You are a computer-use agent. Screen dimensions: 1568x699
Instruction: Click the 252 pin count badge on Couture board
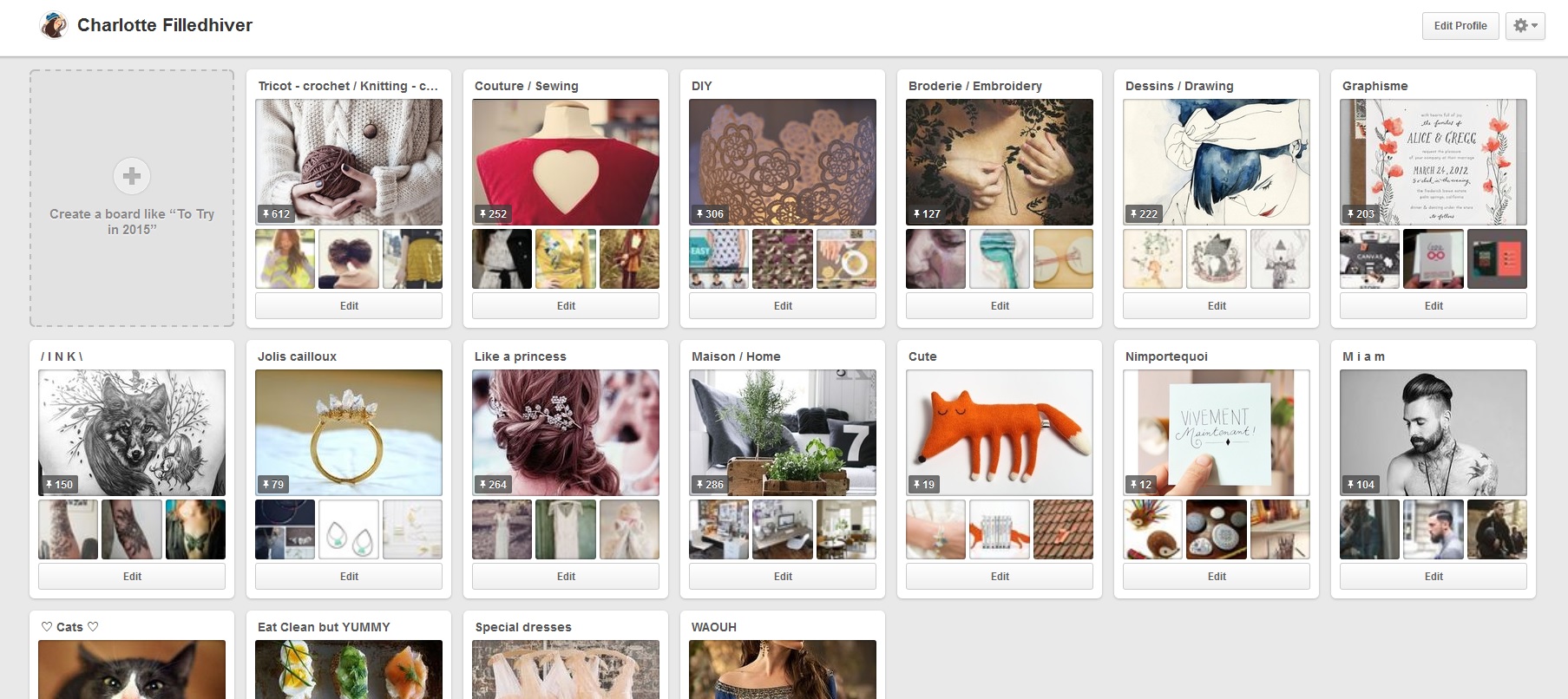pyautogui.click(x=493, y=213)
